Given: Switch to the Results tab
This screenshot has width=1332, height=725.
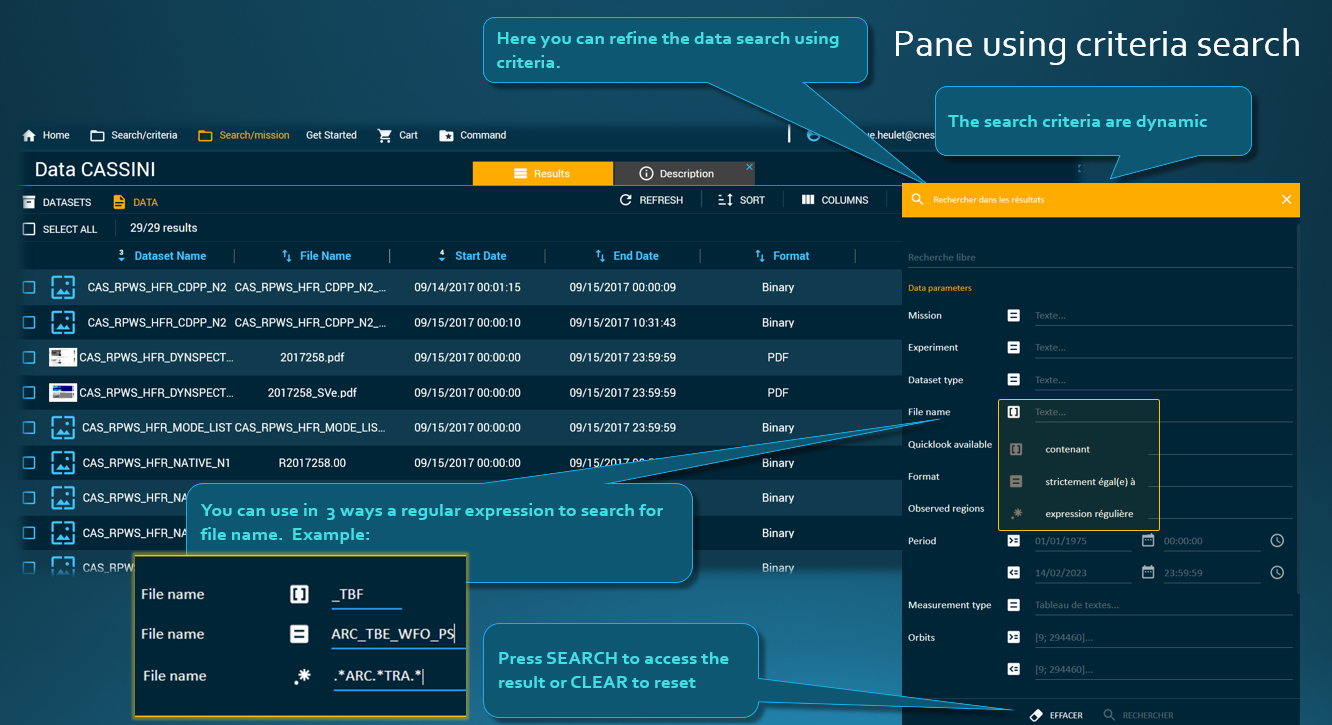Looking at the screenshot, I should [x=543, y=173].
